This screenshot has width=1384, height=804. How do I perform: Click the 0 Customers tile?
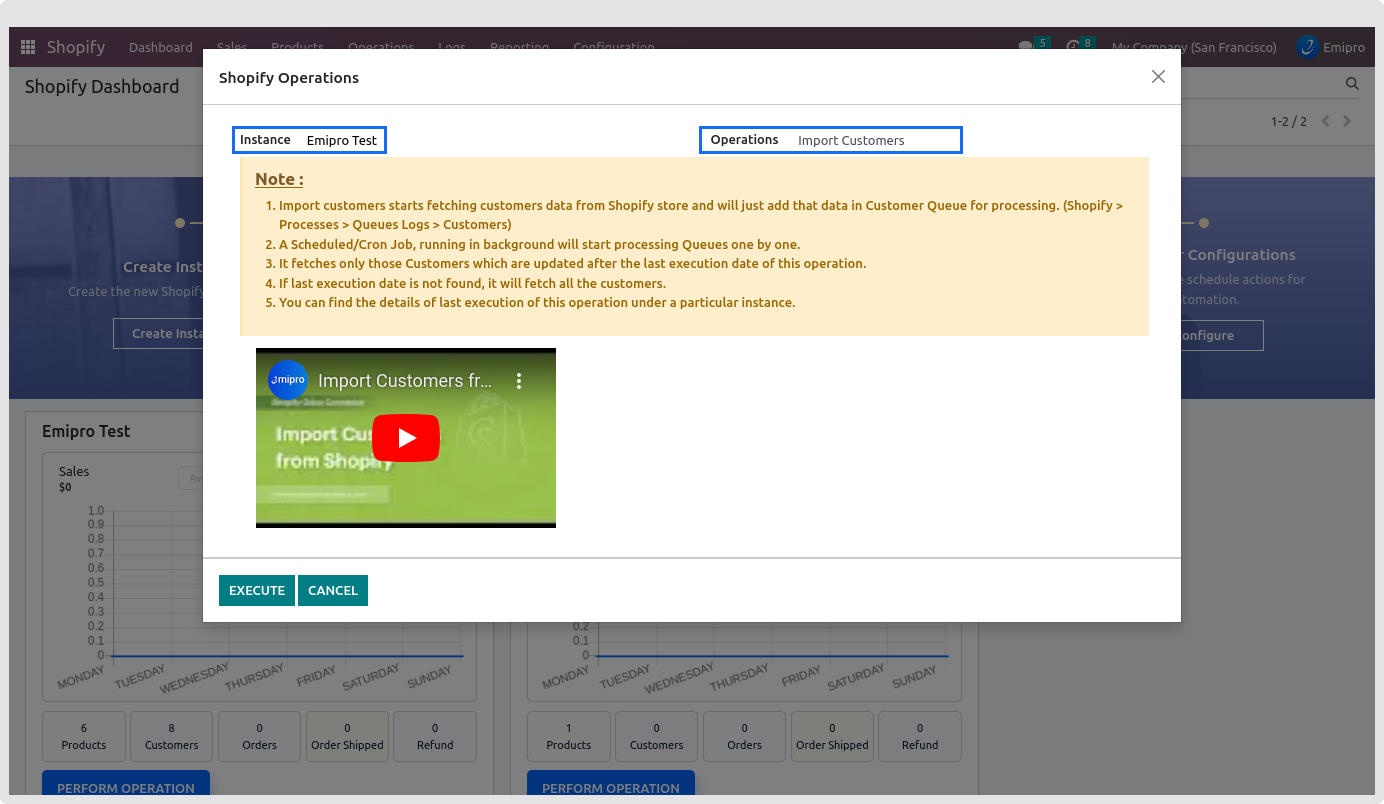click(x=657, y=737)
